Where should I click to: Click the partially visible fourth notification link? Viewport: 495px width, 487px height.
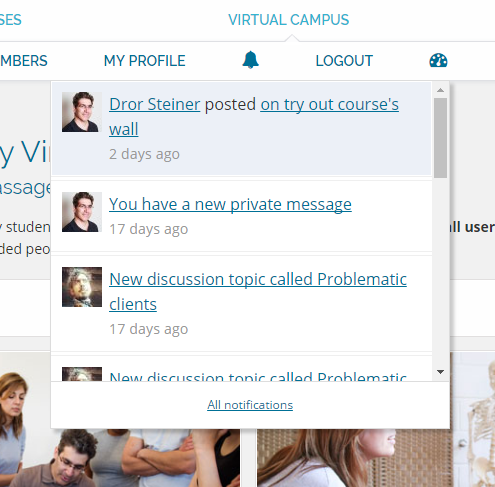(x=258, y=377)
